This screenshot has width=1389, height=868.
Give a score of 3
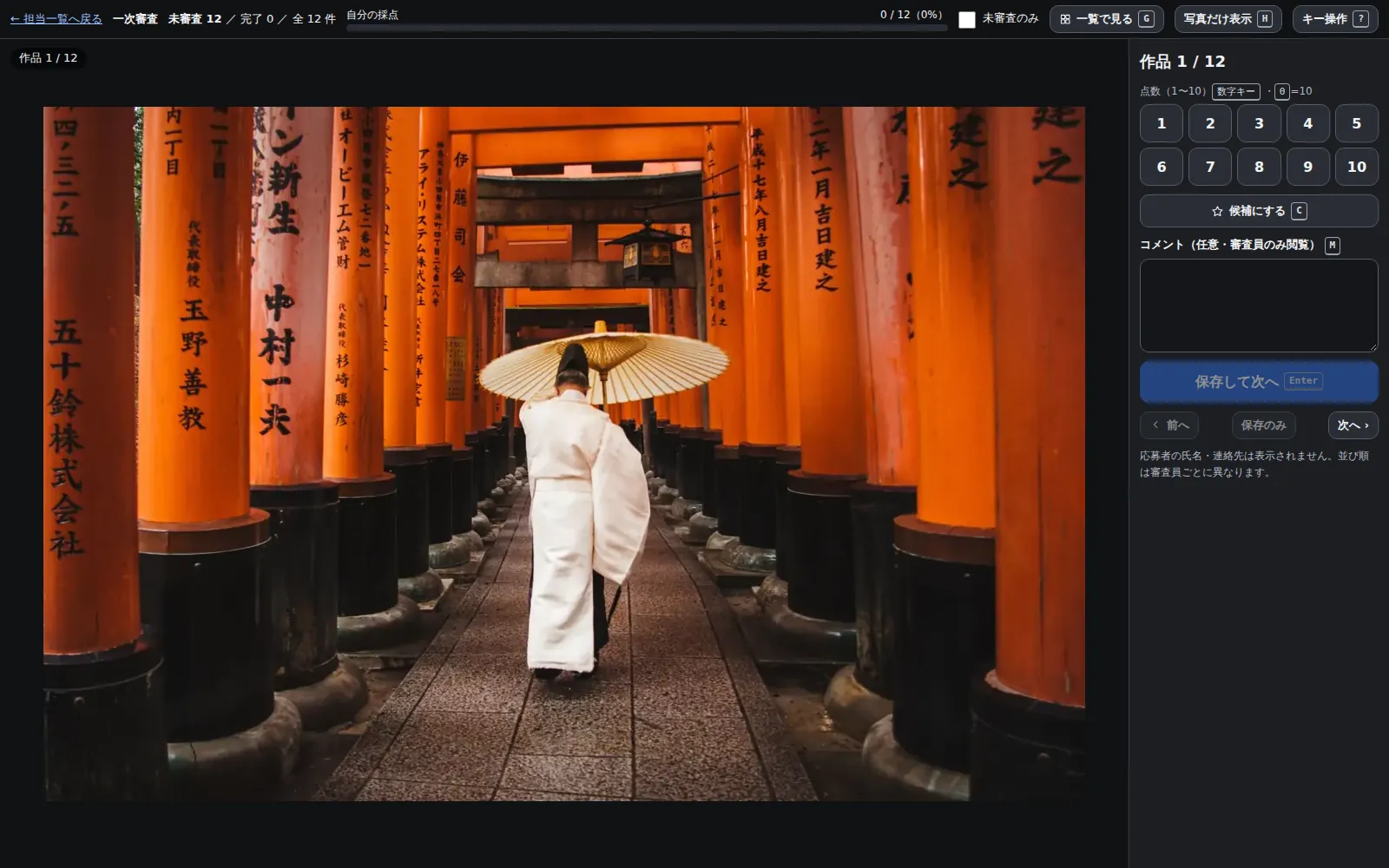1259,123
